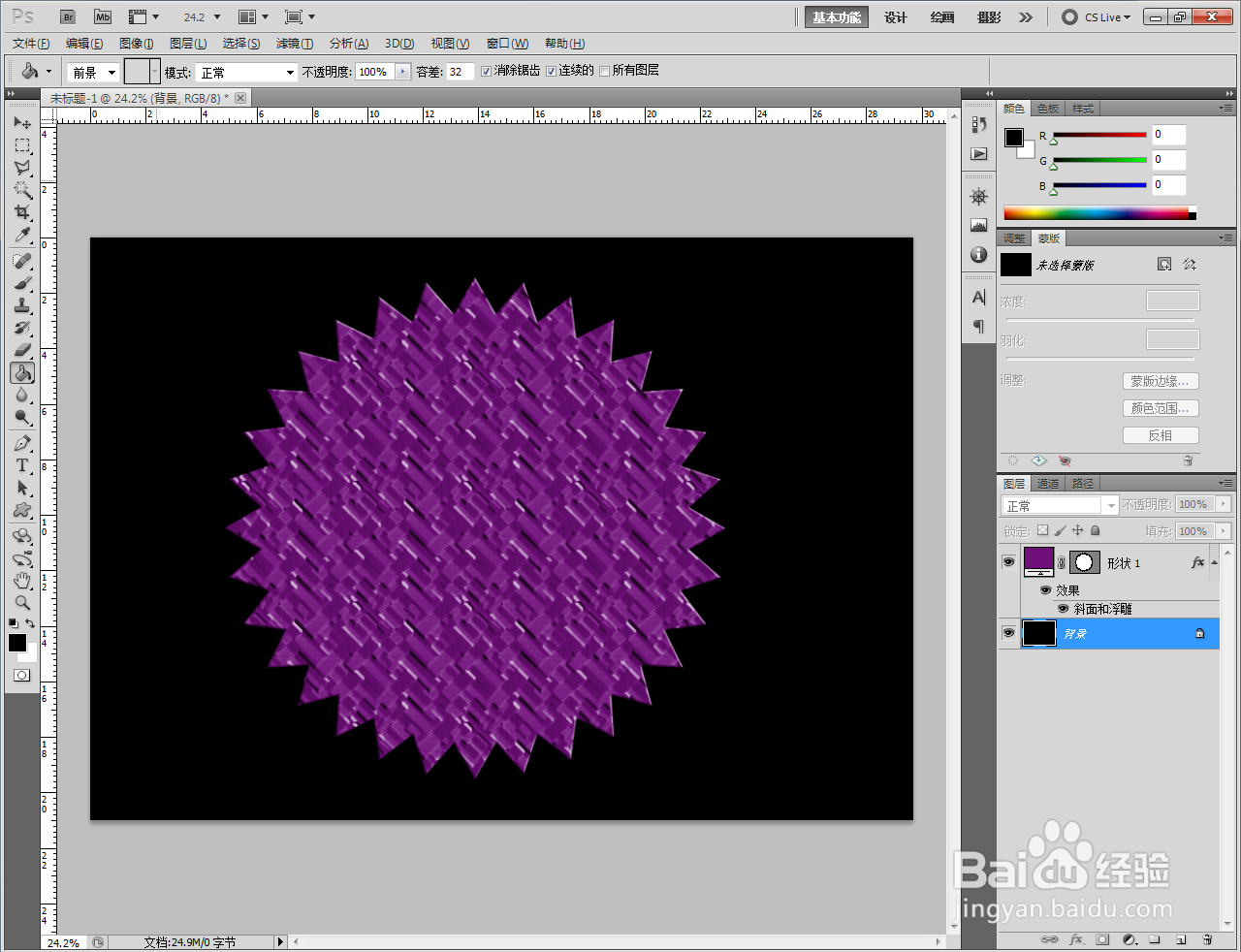Image resolution: width=1241 pixels, height=952 pixels.
Task: Open the fill source dropdown 前景
Action: pos(94,72)
